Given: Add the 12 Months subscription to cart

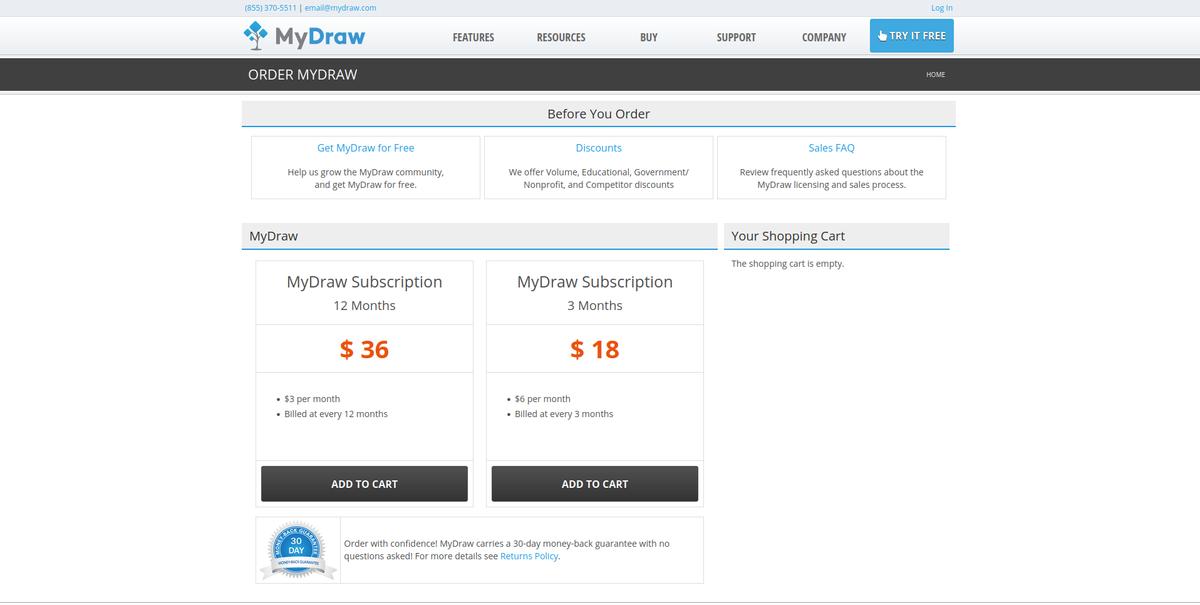Looking at the screenshot, I should coord(364,483).
